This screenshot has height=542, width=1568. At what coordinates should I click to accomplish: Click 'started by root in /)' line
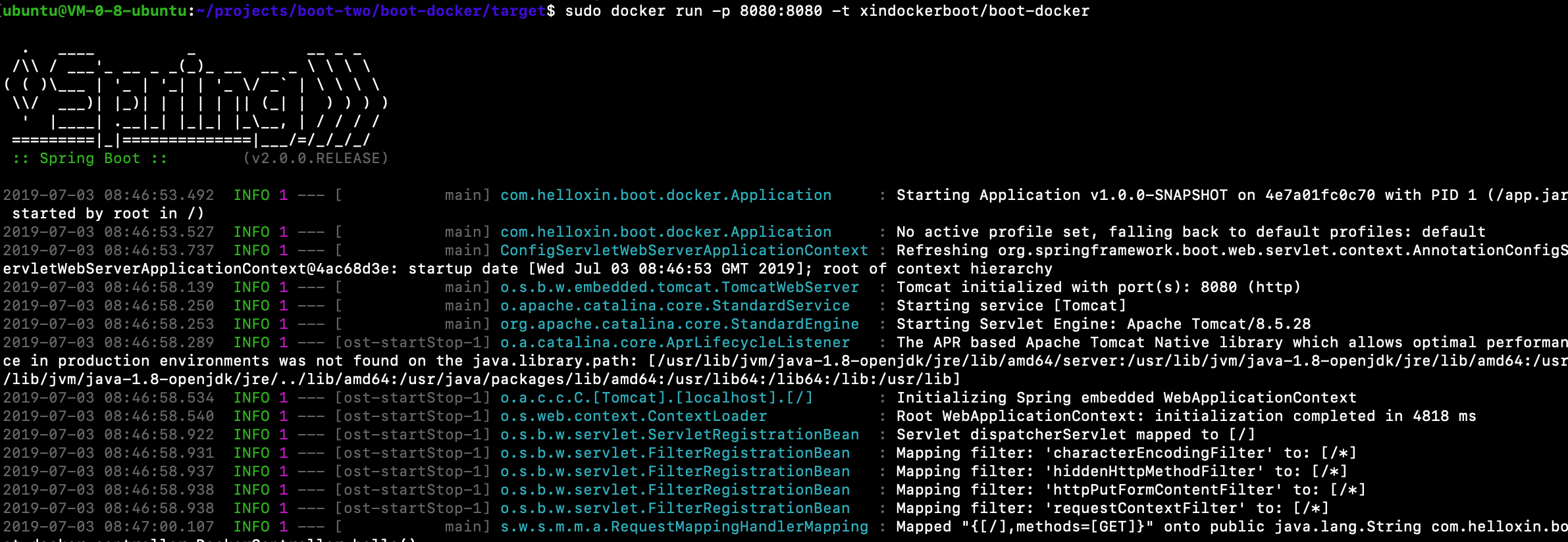pos(109,214)
